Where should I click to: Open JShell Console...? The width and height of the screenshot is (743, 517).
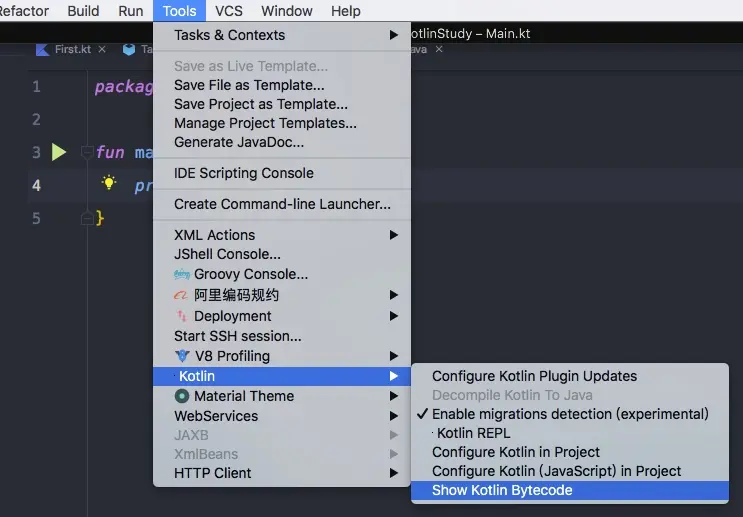tap(282, 254)
